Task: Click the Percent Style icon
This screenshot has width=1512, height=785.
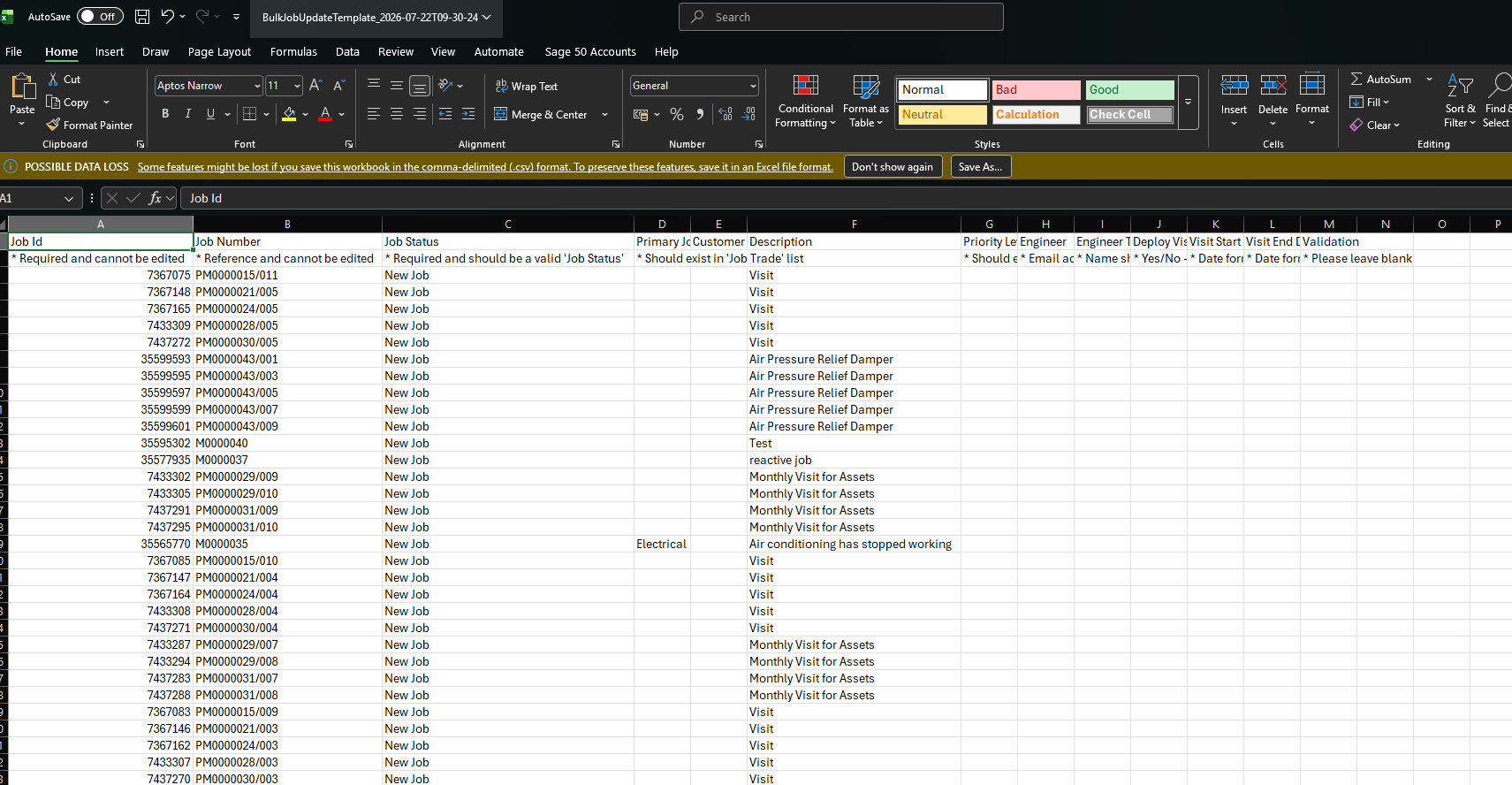Action: (x=677, y=114)
